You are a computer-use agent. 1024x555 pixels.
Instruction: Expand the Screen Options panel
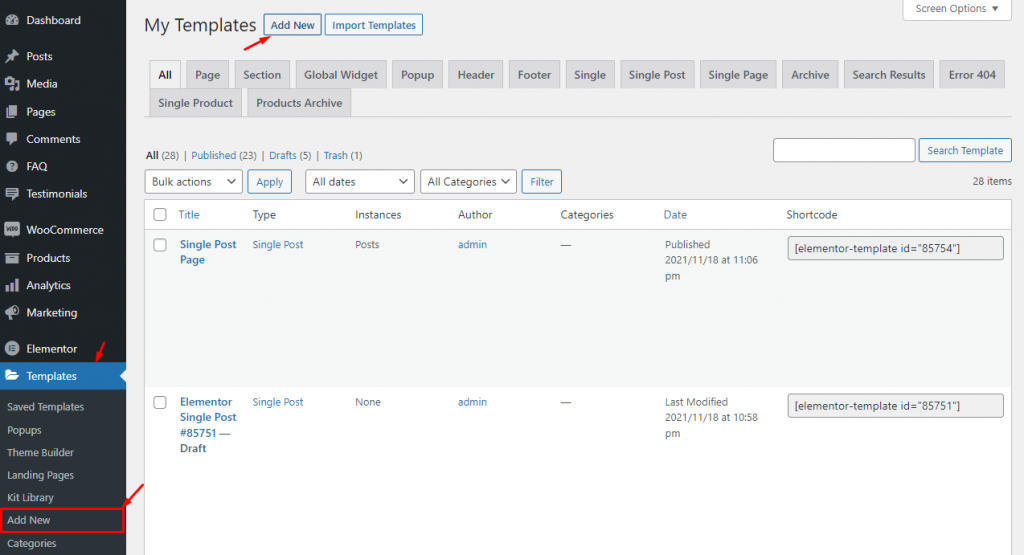957,9
